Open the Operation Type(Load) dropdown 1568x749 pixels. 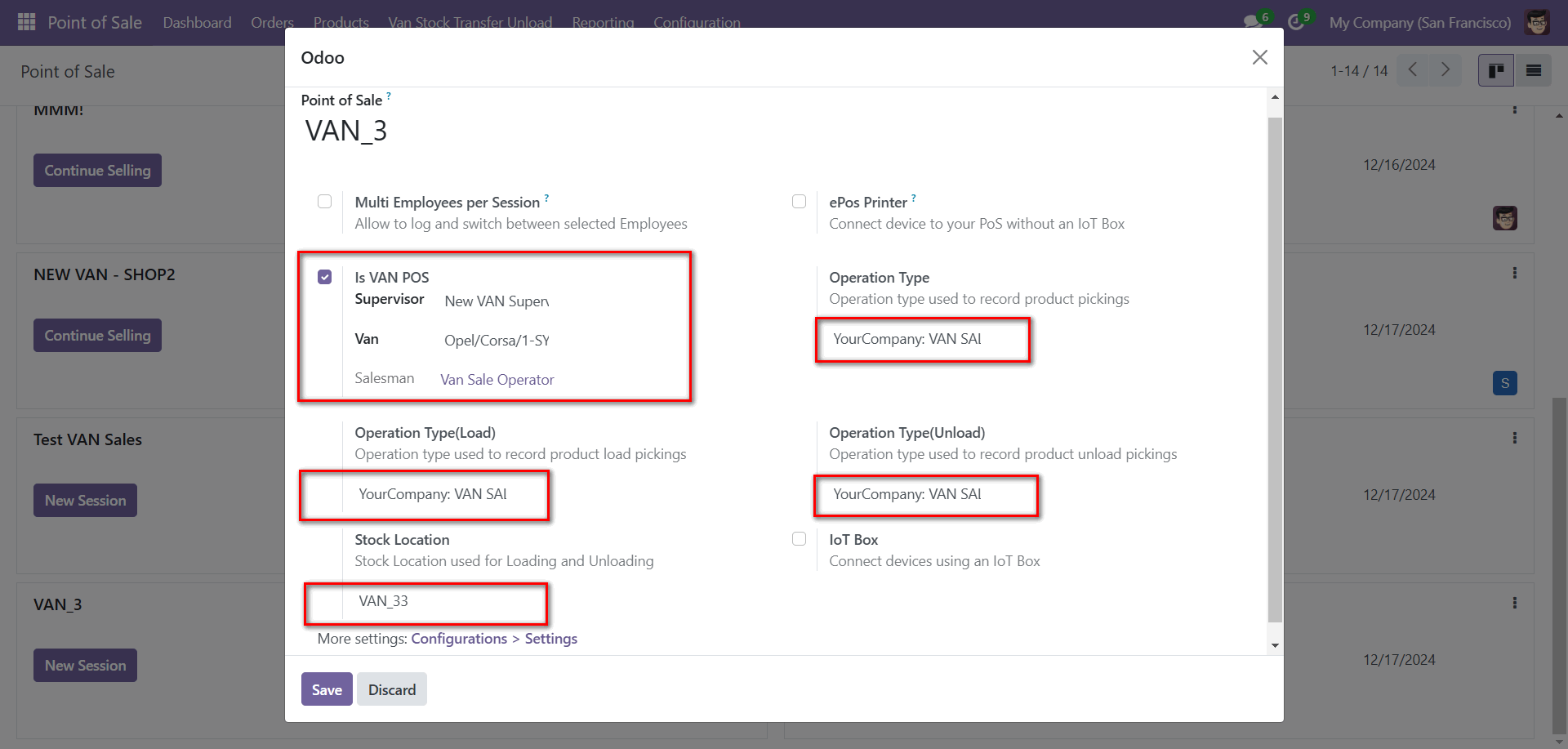pyautogui.click(x=433, y=494)
